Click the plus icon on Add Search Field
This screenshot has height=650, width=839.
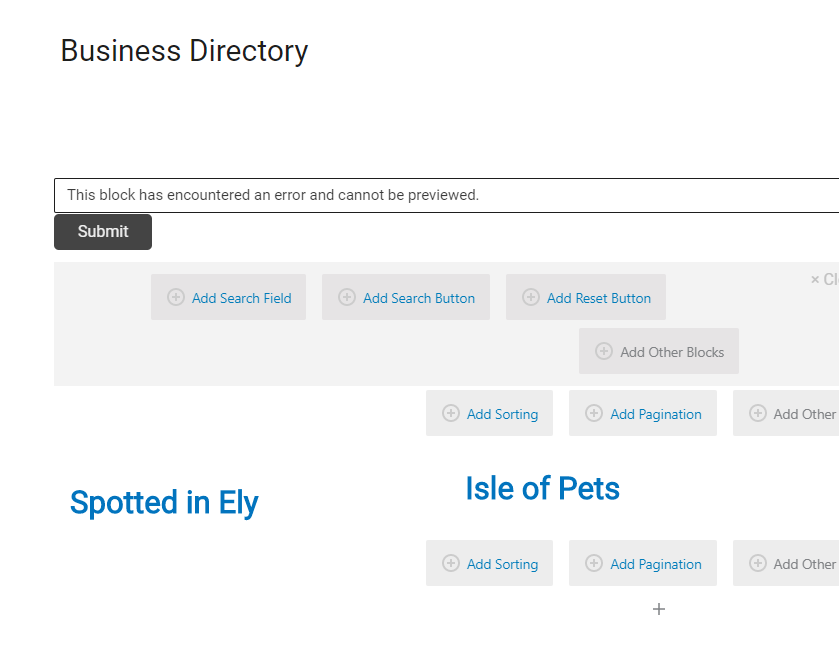(176, 297)
